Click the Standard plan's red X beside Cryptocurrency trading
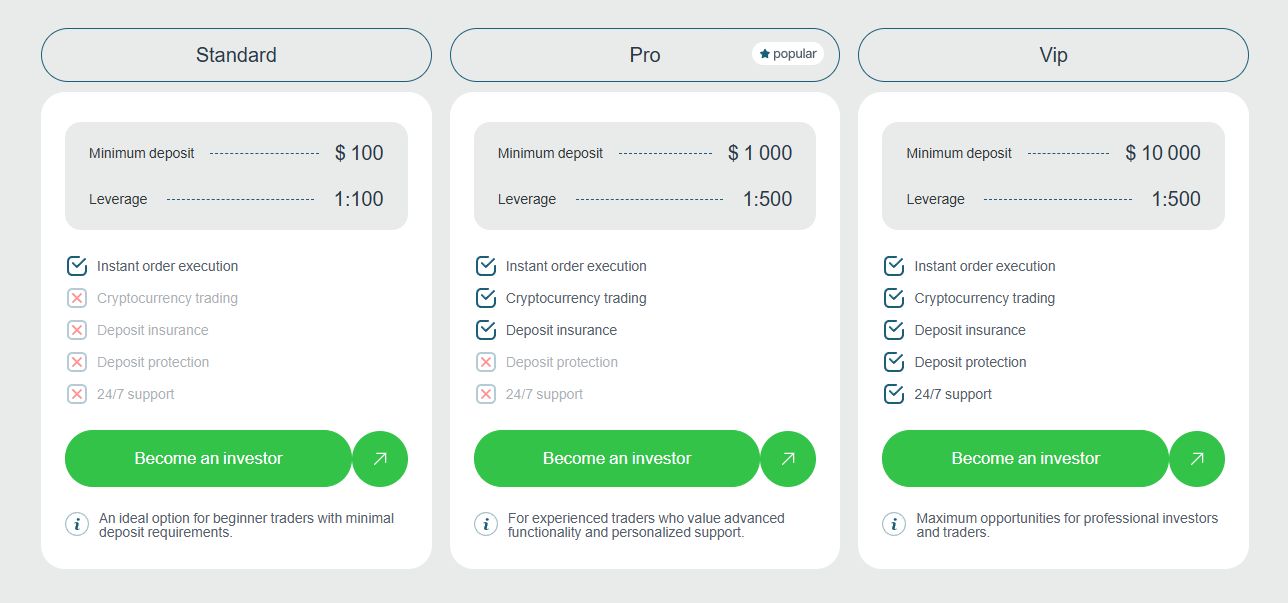 pos(77,298)
